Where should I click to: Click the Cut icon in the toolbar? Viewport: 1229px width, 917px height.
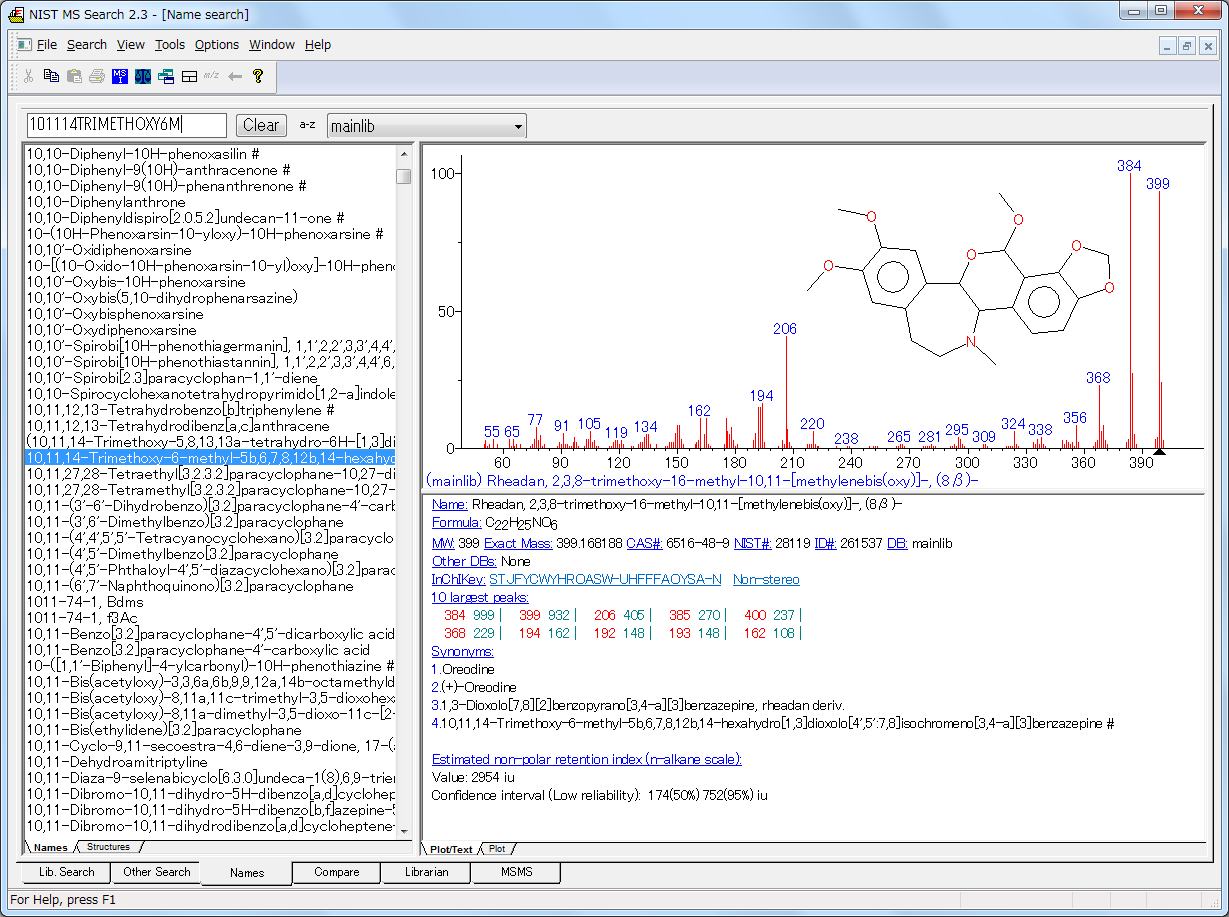pos(28,76)
